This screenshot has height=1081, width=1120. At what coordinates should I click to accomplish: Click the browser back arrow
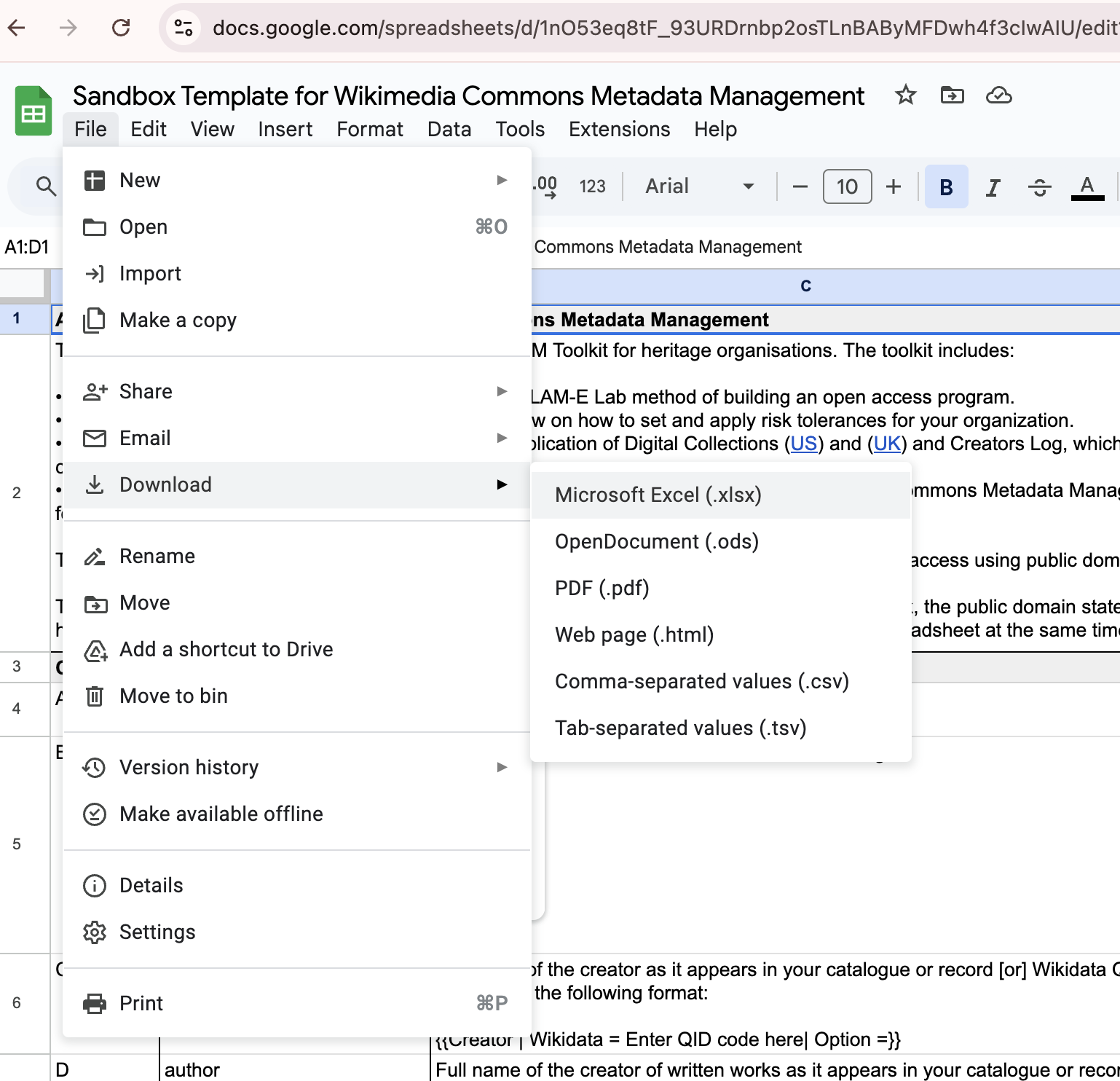pos(16,28)
